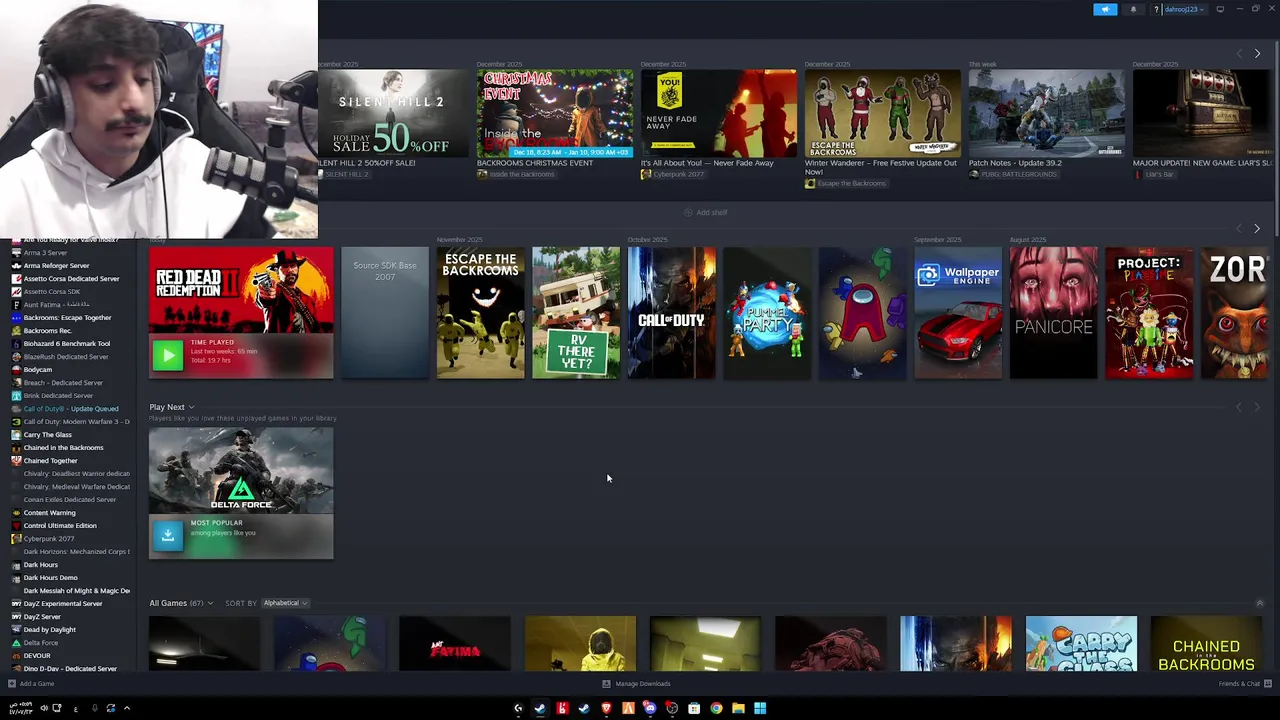Click Add a Game
The width and height of the screenshot is (1280, 720).
tap(31, 684)
